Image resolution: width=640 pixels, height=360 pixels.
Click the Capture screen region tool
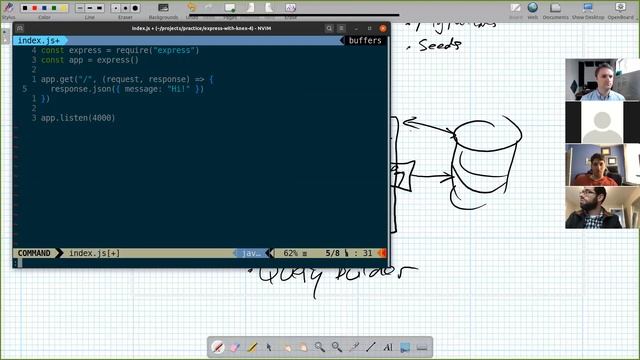click(x=405, y=347)
